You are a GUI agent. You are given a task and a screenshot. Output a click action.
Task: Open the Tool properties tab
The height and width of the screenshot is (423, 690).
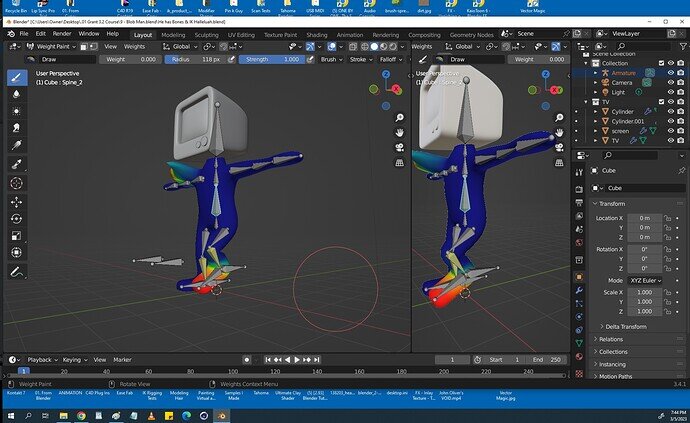(579, 173)
